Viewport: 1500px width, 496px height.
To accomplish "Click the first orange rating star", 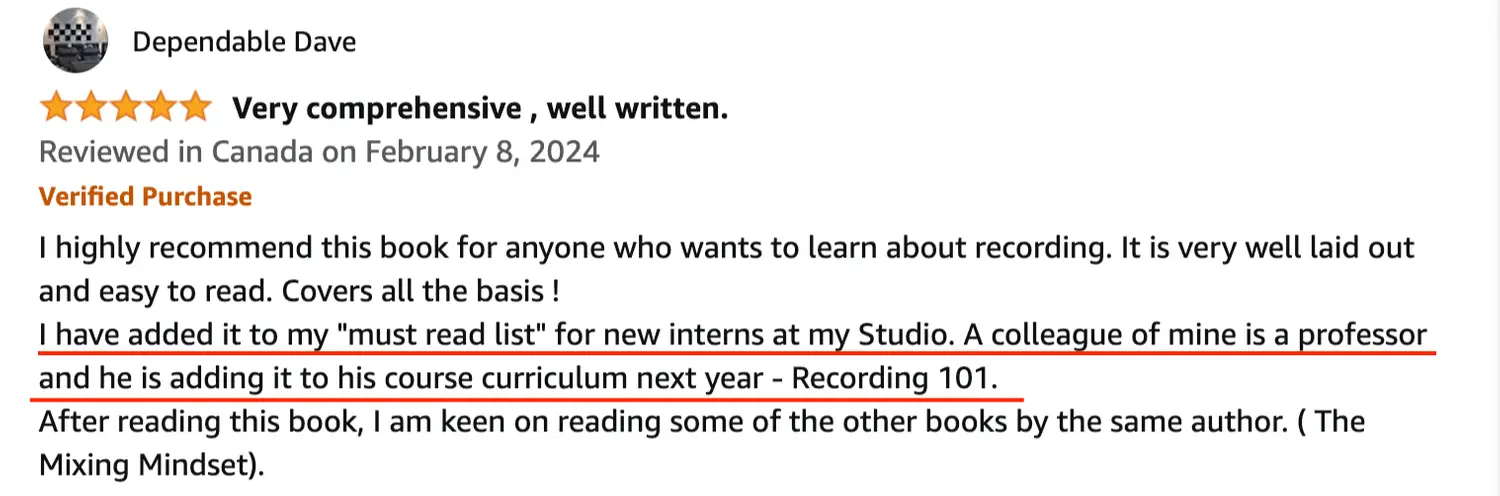I will (56, 107).
